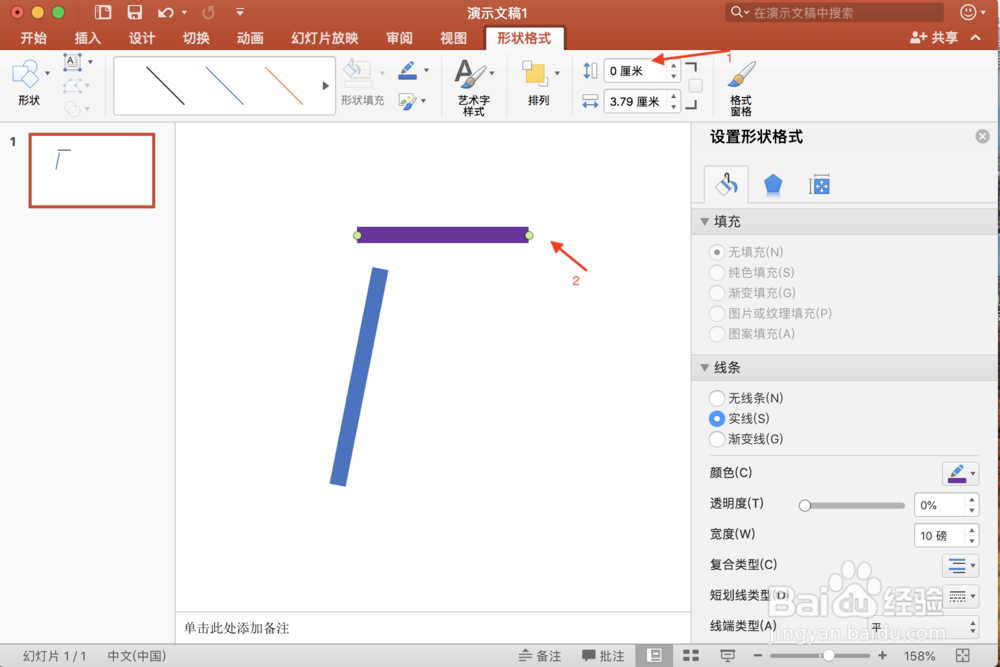Click the shape height field (0 厘米)
Viewport: 1000px width, 667px height.
pos(635,71)
